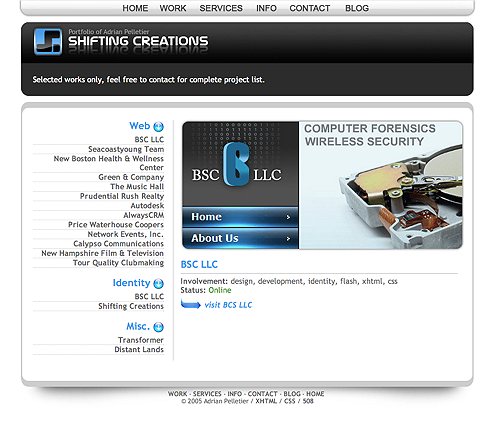Click the BSC LLC website preview thumbnail
This screenshot has width=500, height=422.
pos(322,185)
